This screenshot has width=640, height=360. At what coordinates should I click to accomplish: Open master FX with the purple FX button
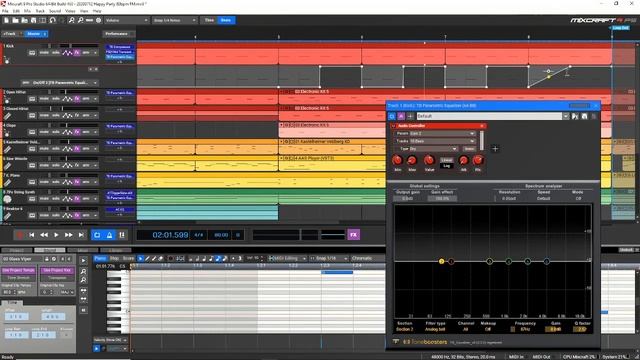(x=353, y=235)
